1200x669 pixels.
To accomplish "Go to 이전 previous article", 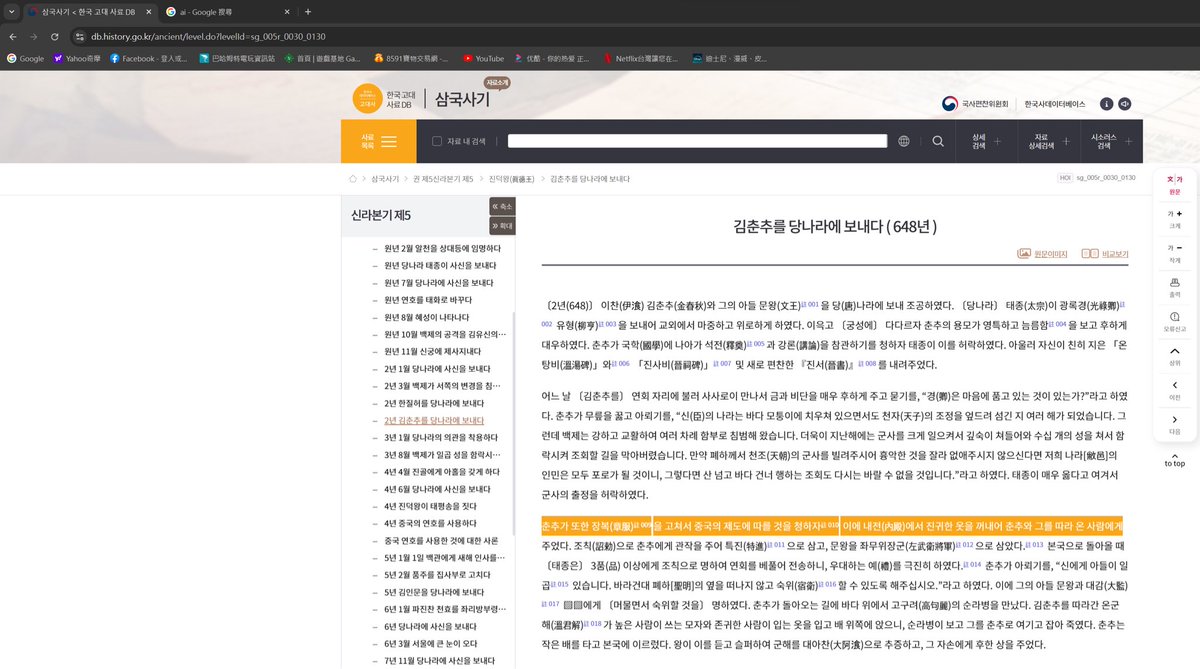I will [x=1174, y=389].
